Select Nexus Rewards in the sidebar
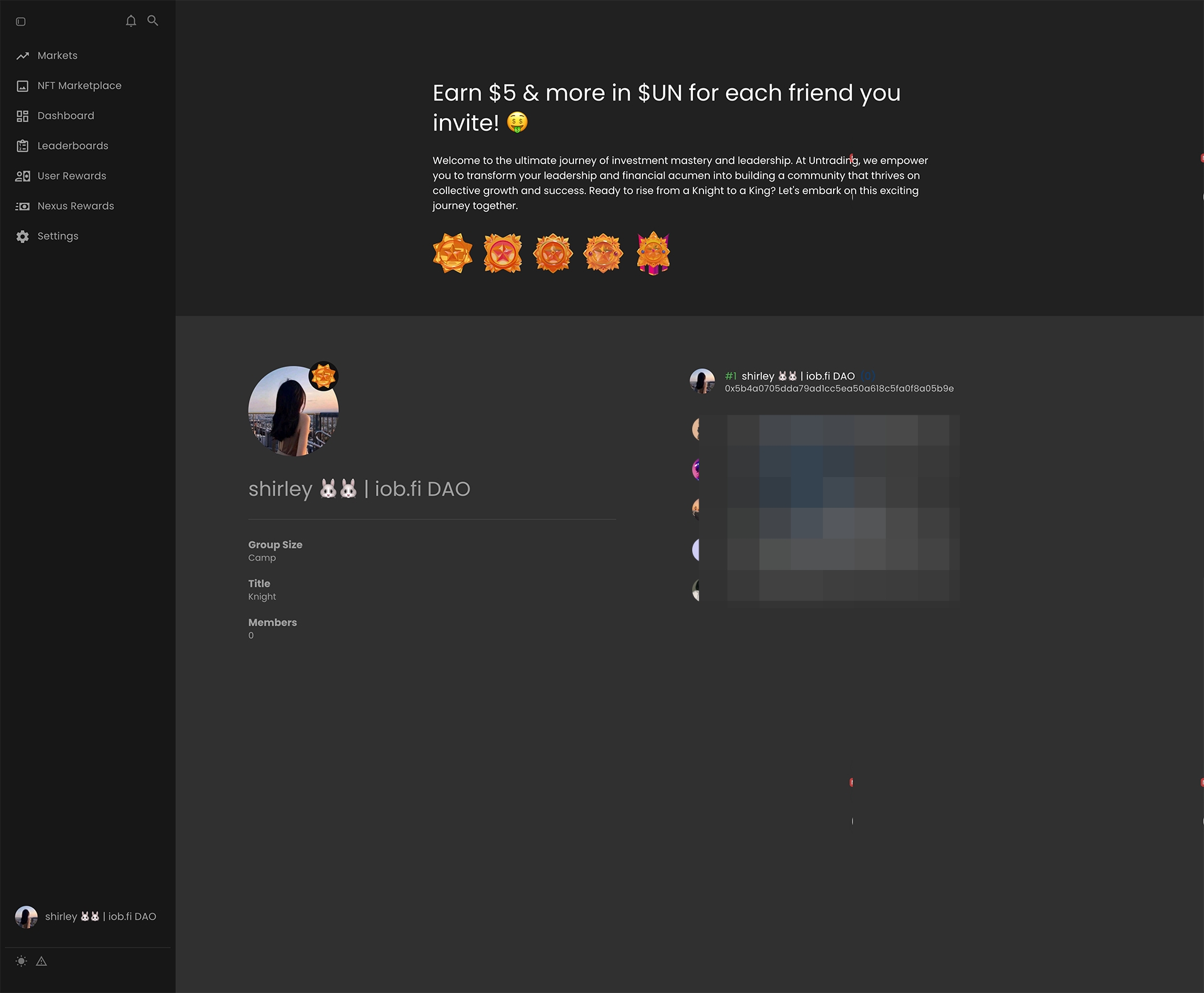1204x993 pixels. point(75,206)
